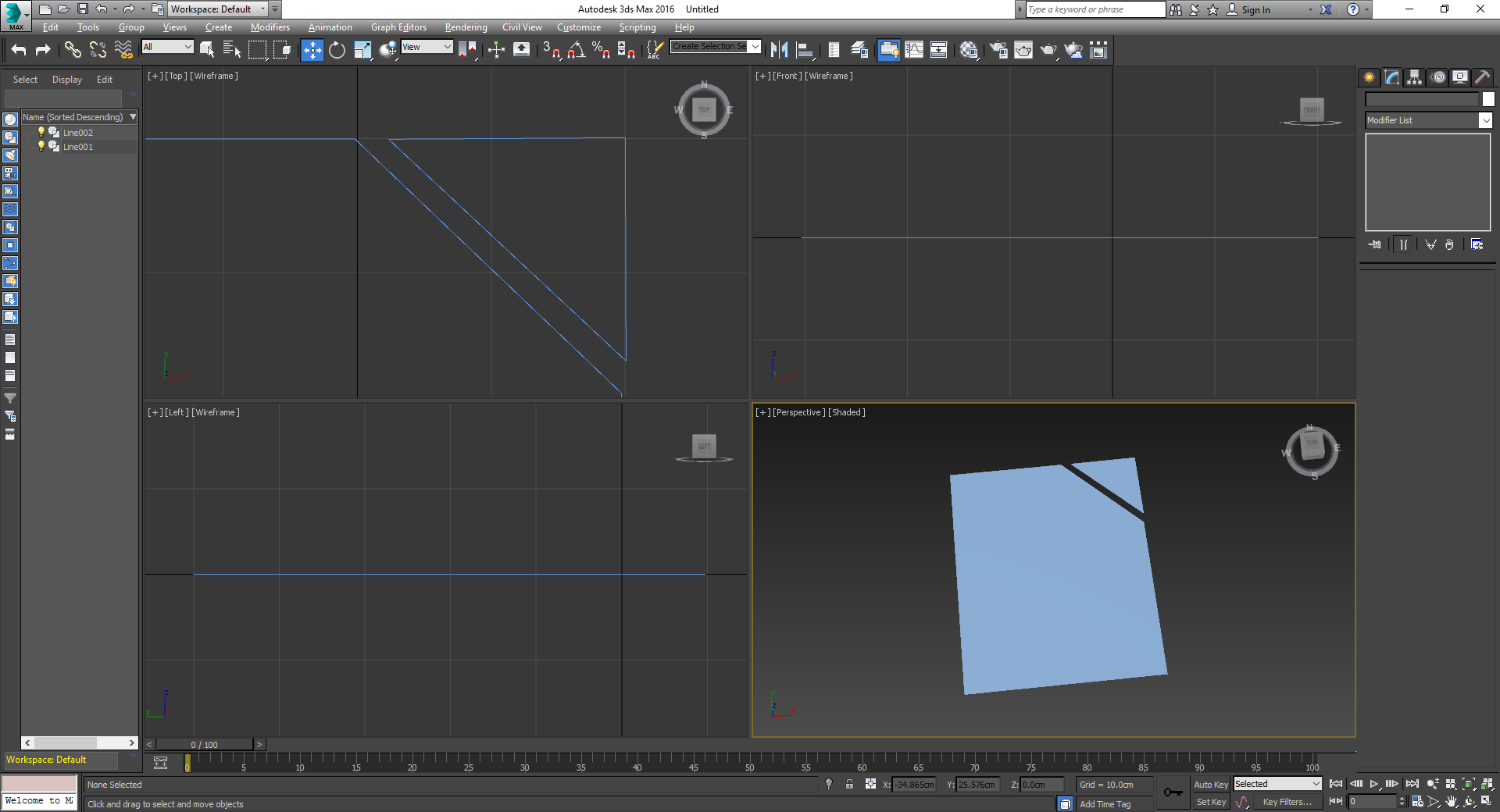The height and width of the screenshot is (812, 1500).
Task: Click the object color swatch in command panel
Action: click(x=1488, y=99)
